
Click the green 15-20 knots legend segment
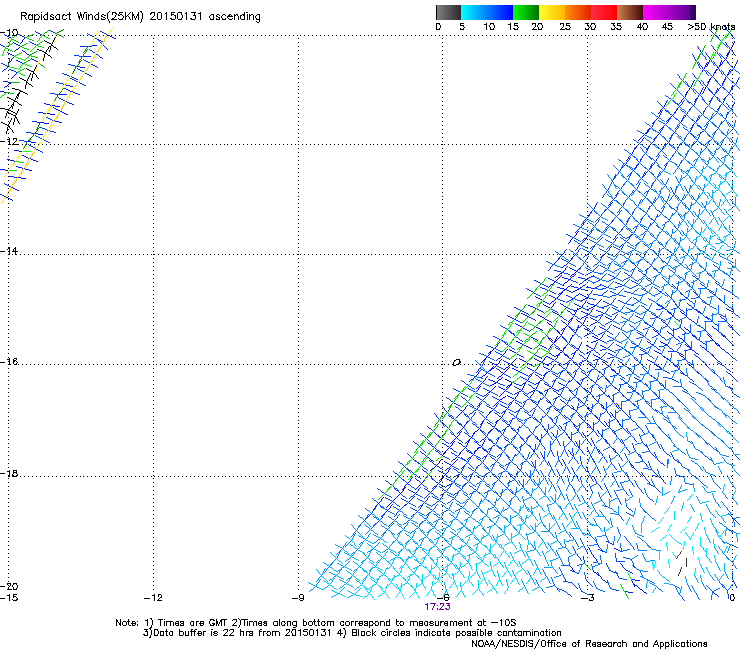526,12
